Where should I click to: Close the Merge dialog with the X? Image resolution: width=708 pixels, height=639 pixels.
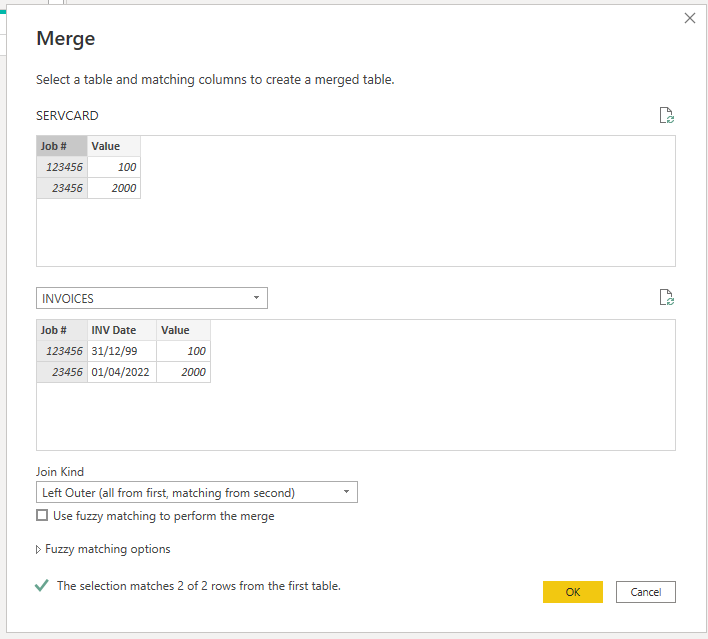[x=689, y=18]
